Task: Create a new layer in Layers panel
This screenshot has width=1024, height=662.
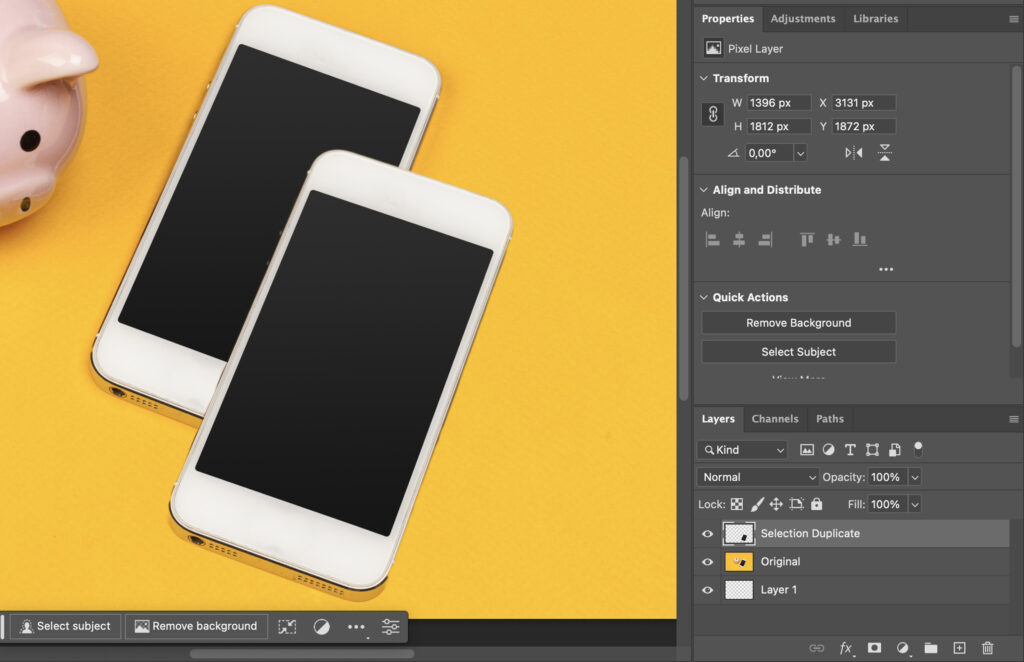Action: point(958,648)
